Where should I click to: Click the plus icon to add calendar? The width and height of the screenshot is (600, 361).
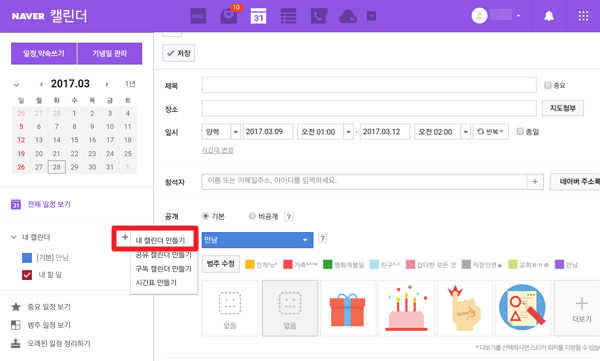pyautogui.click(x=125, y=237)
